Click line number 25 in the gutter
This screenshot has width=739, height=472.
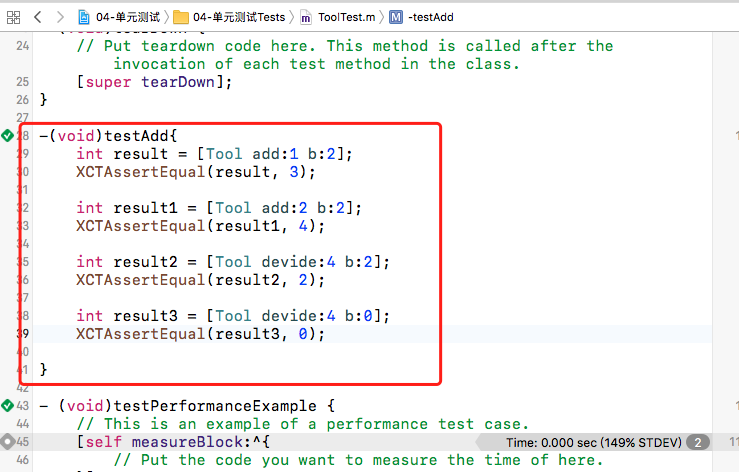(23, 82)
